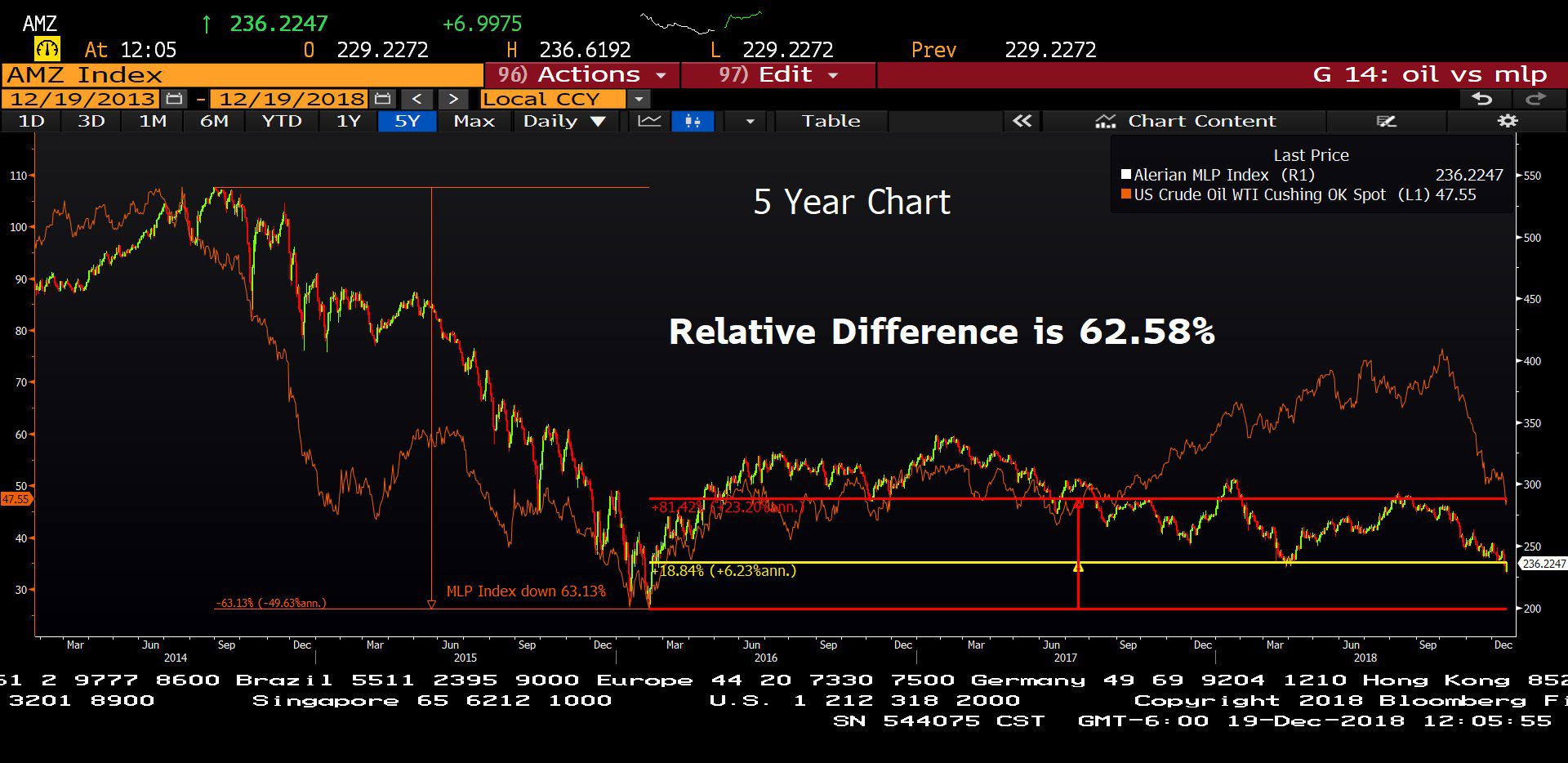
Task: Select the 1D range tab
Action: tap(31, 121)
